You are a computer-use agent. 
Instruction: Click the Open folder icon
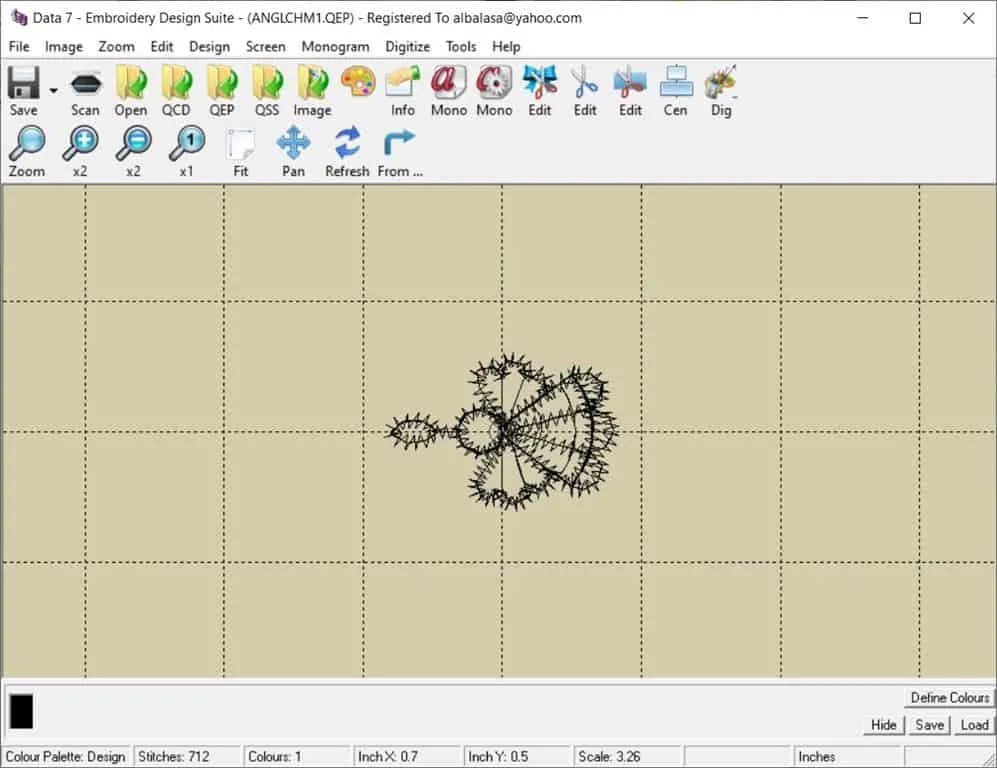[x=131, y=83]
